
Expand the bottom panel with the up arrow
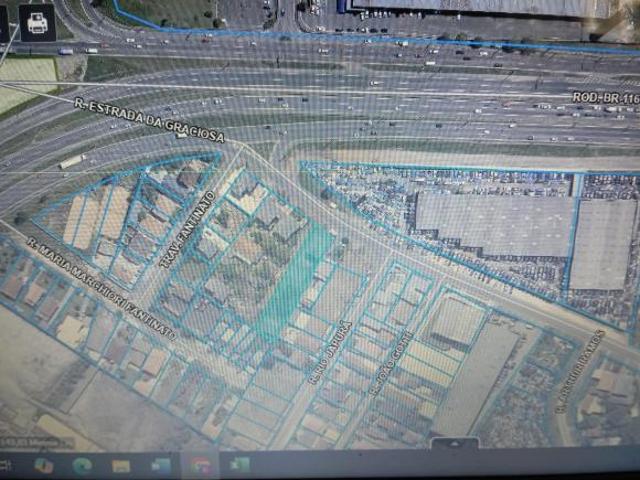tap(454, 442)
